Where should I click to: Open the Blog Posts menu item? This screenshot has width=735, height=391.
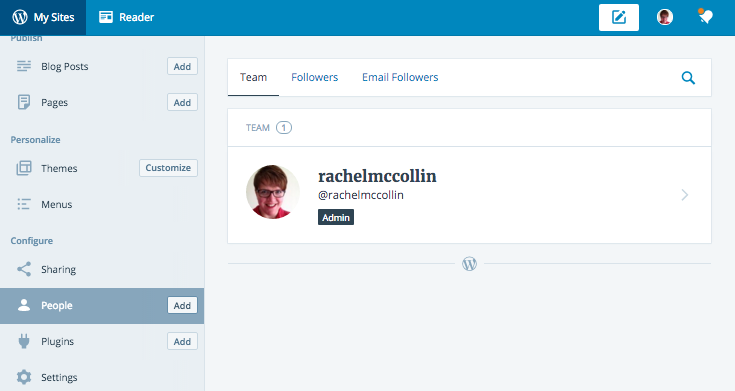click(x=65, y=67)
